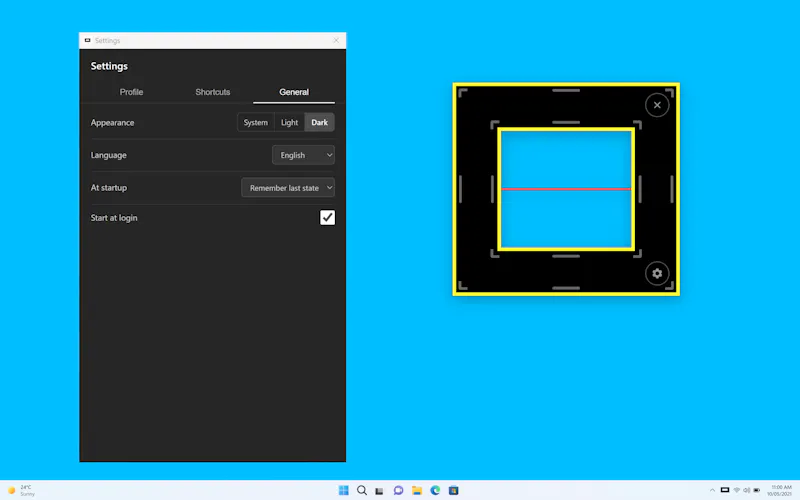Screen dimensions: 800x500
Task: Click the red center line in the overlay
Action: click(566, 189)
